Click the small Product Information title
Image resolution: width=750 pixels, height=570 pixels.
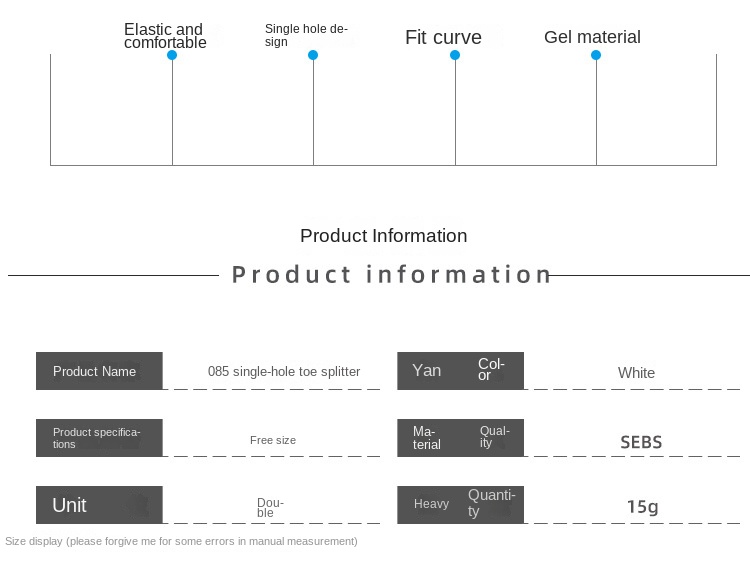(x=383, y=236)
